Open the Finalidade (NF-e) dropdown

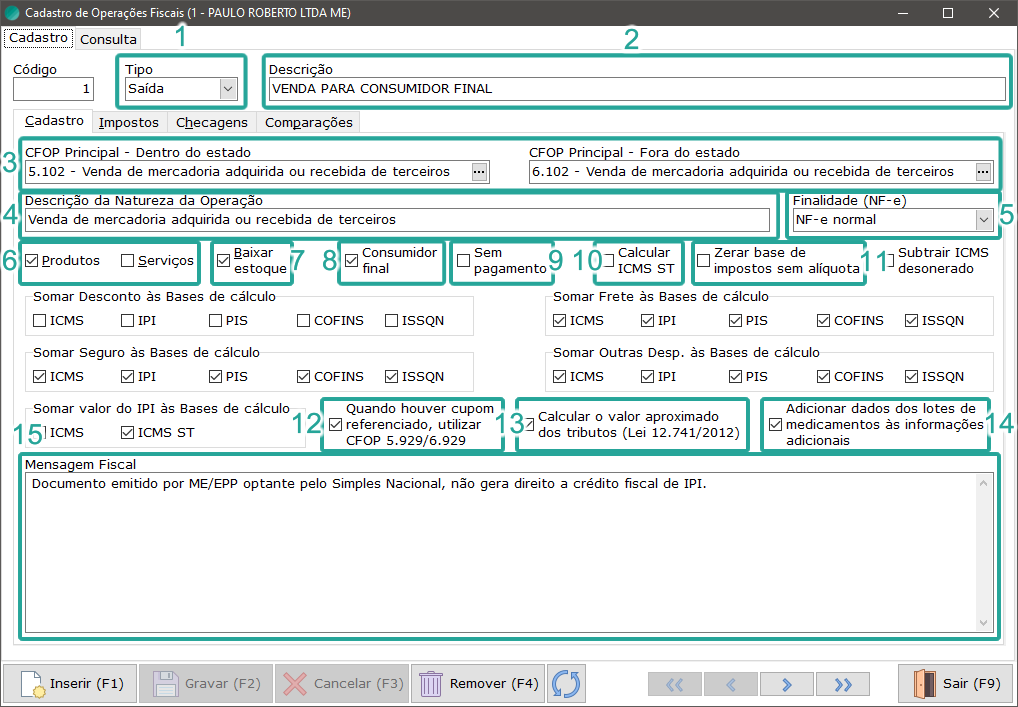pos(983,220)
